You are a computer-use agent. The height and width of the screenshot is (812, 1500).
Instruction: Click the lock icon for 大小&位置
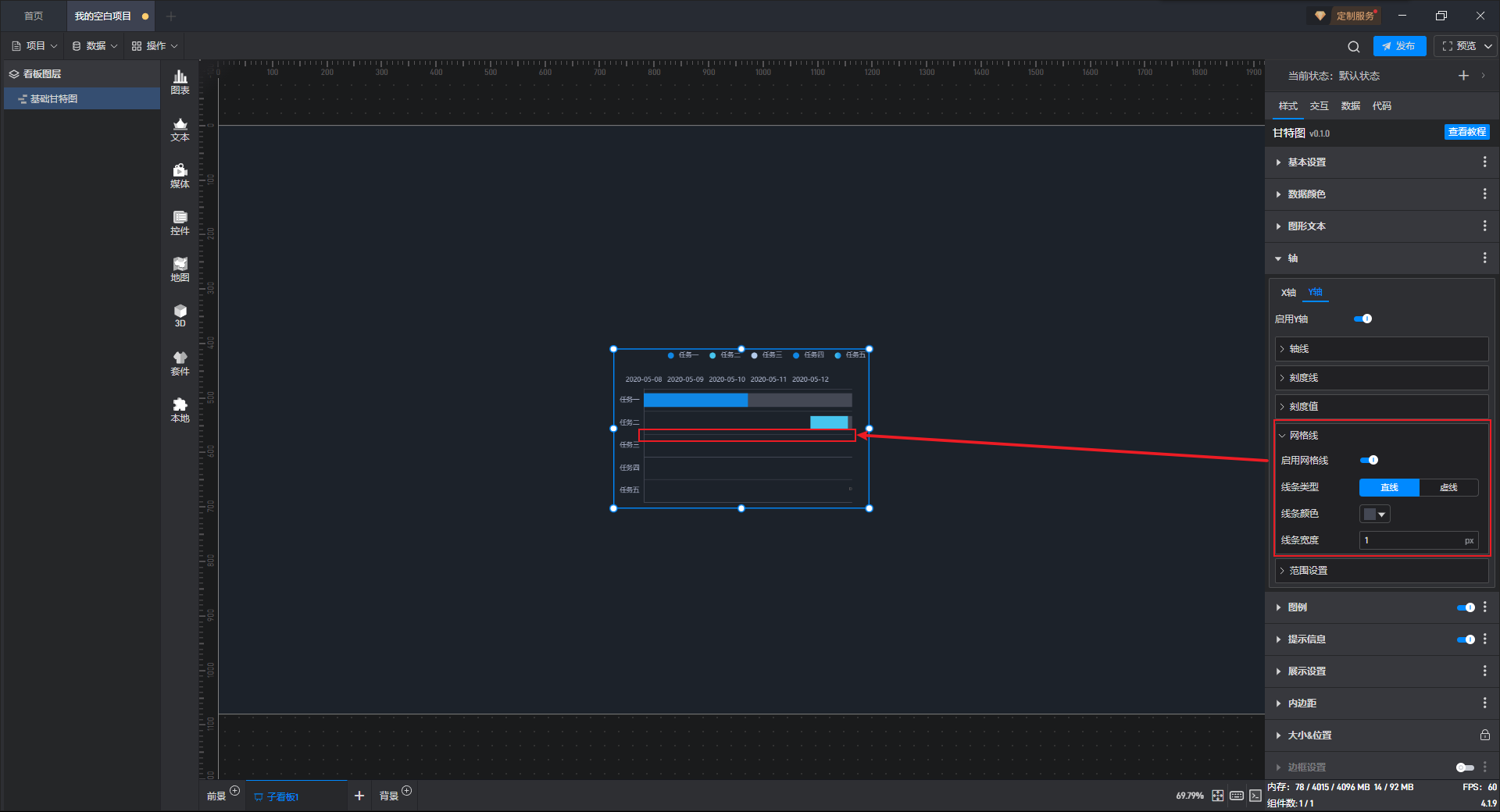click(1484, 735)
